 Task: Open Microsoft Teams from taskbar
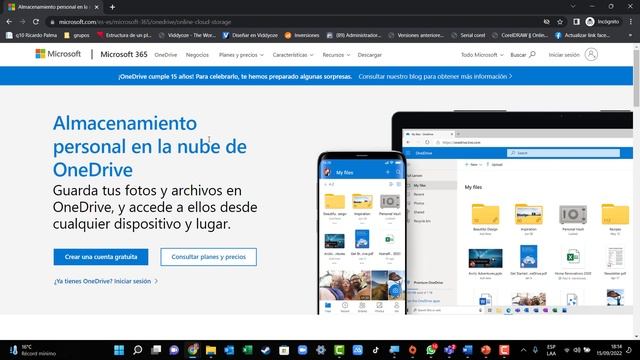click(449, 350)
